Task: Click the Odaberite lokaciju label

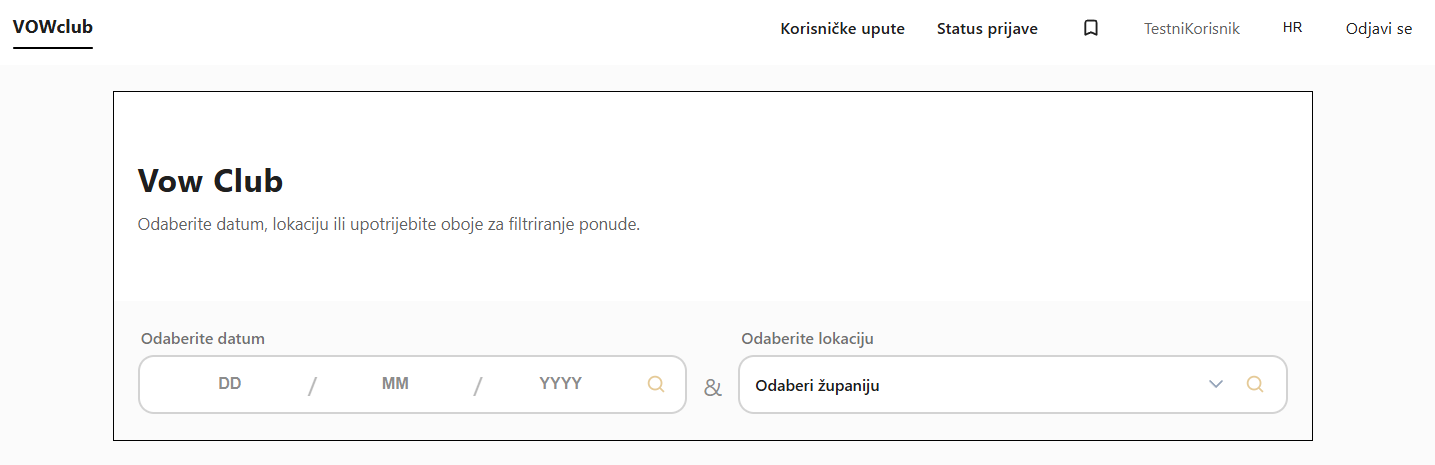Action: point(807,338)
